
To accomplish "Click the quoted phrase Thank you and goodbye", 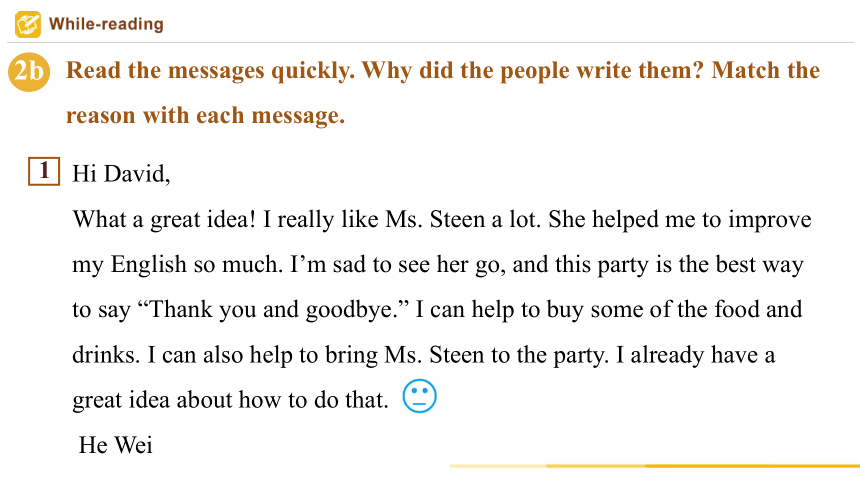I will (273, 310).
